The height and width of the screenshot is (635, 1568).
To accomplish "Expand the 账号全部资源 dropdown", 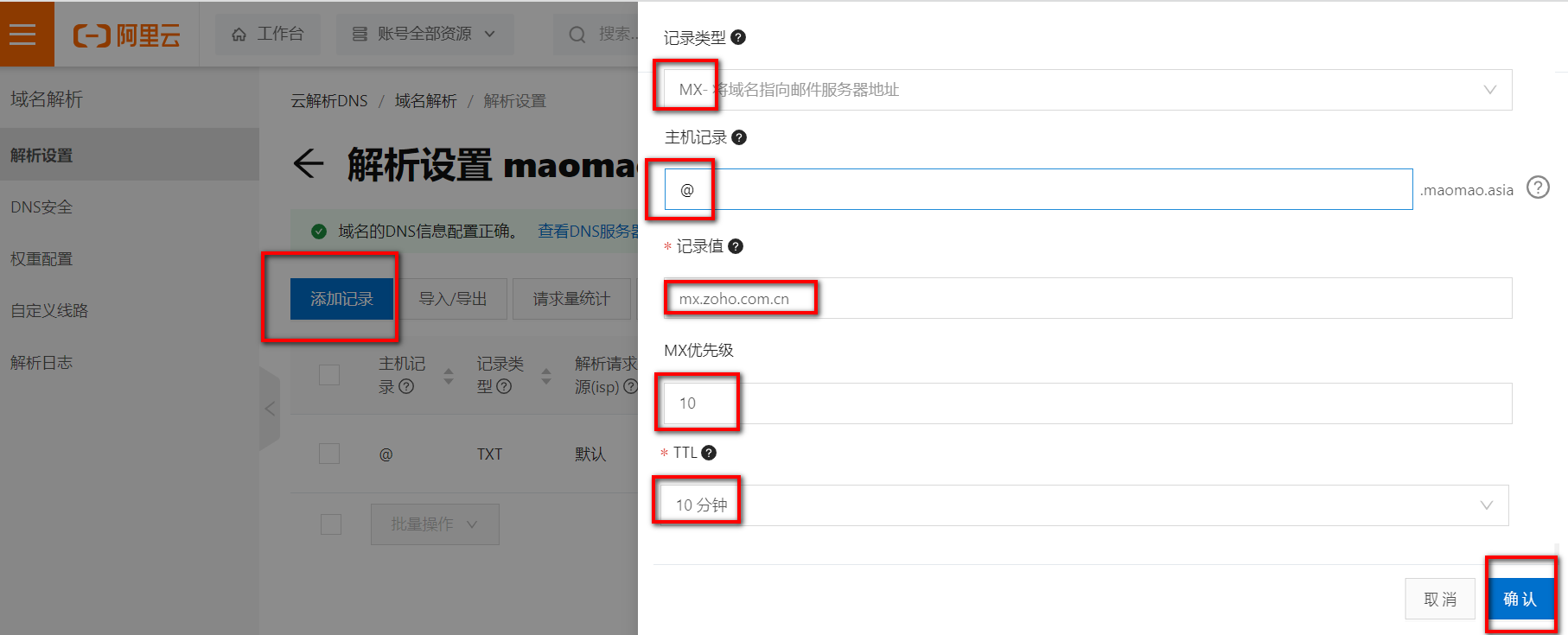I will [x=424, y=35].
